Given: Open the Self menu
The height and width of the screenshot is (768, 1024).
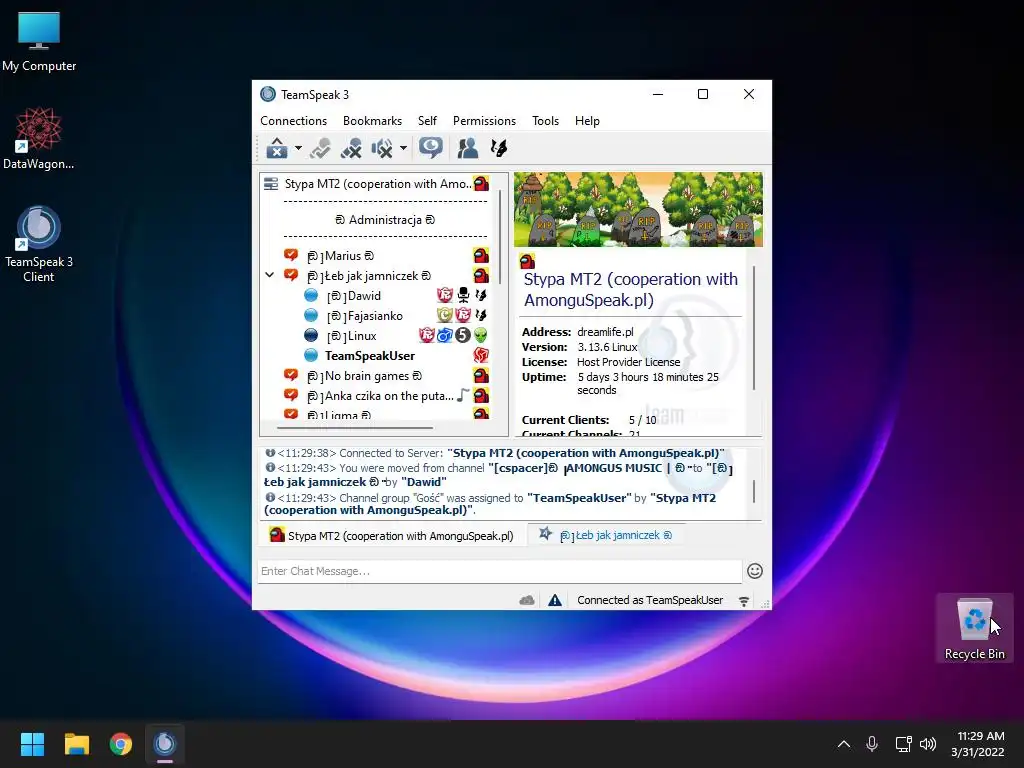Looking at the screenshot, I should click(427, 121).
